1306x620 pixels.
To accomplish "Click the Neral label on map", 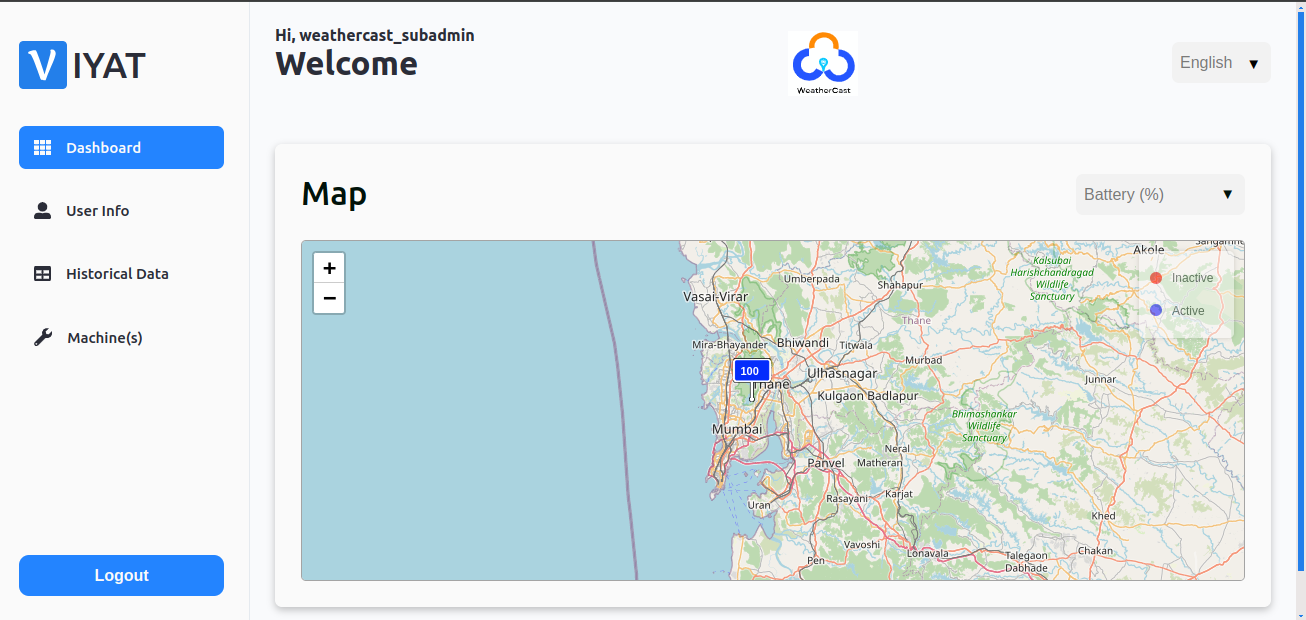I will [897, 449].
